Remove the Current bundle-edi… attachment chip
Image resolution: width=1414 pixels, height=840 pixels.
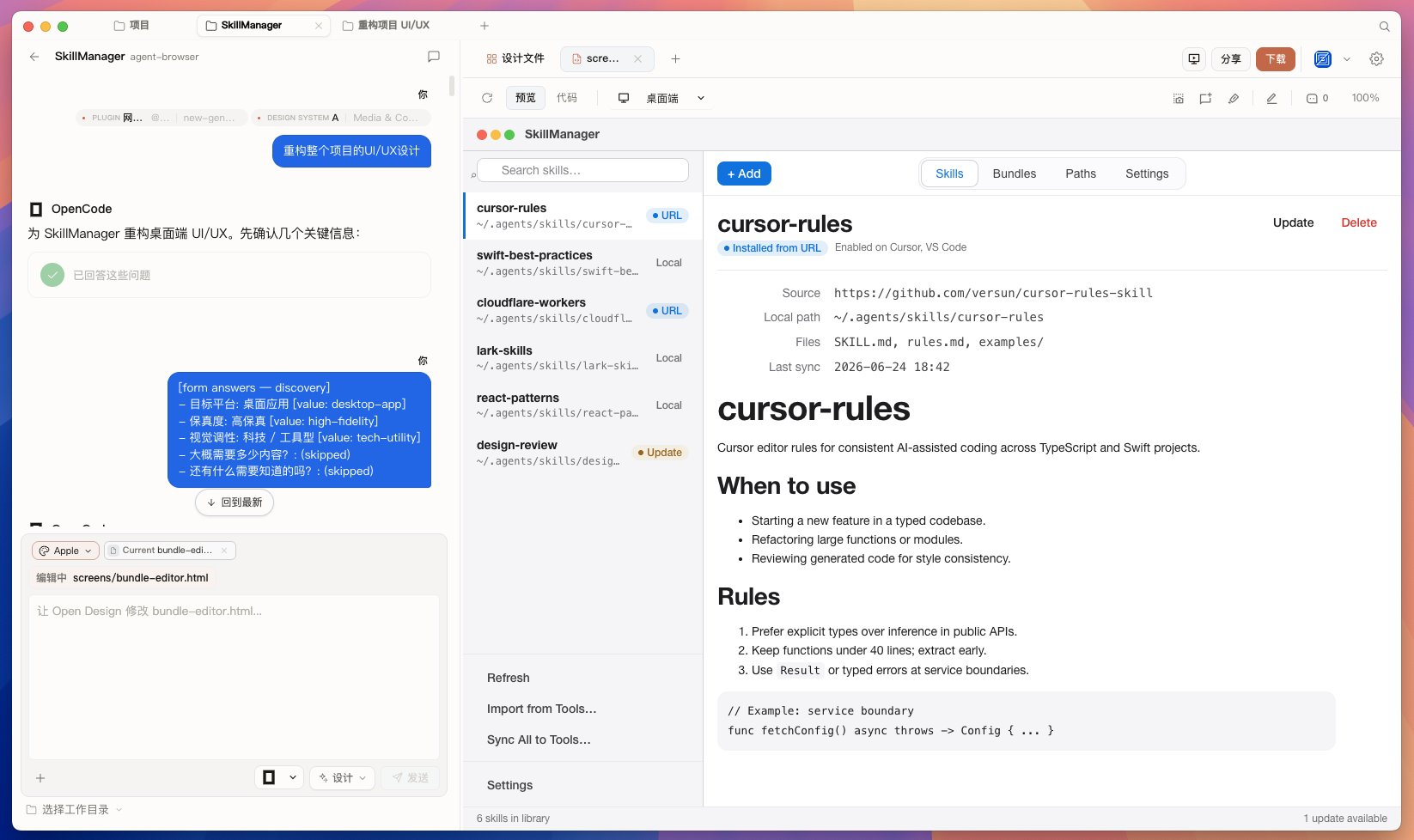tap(224, 551)
